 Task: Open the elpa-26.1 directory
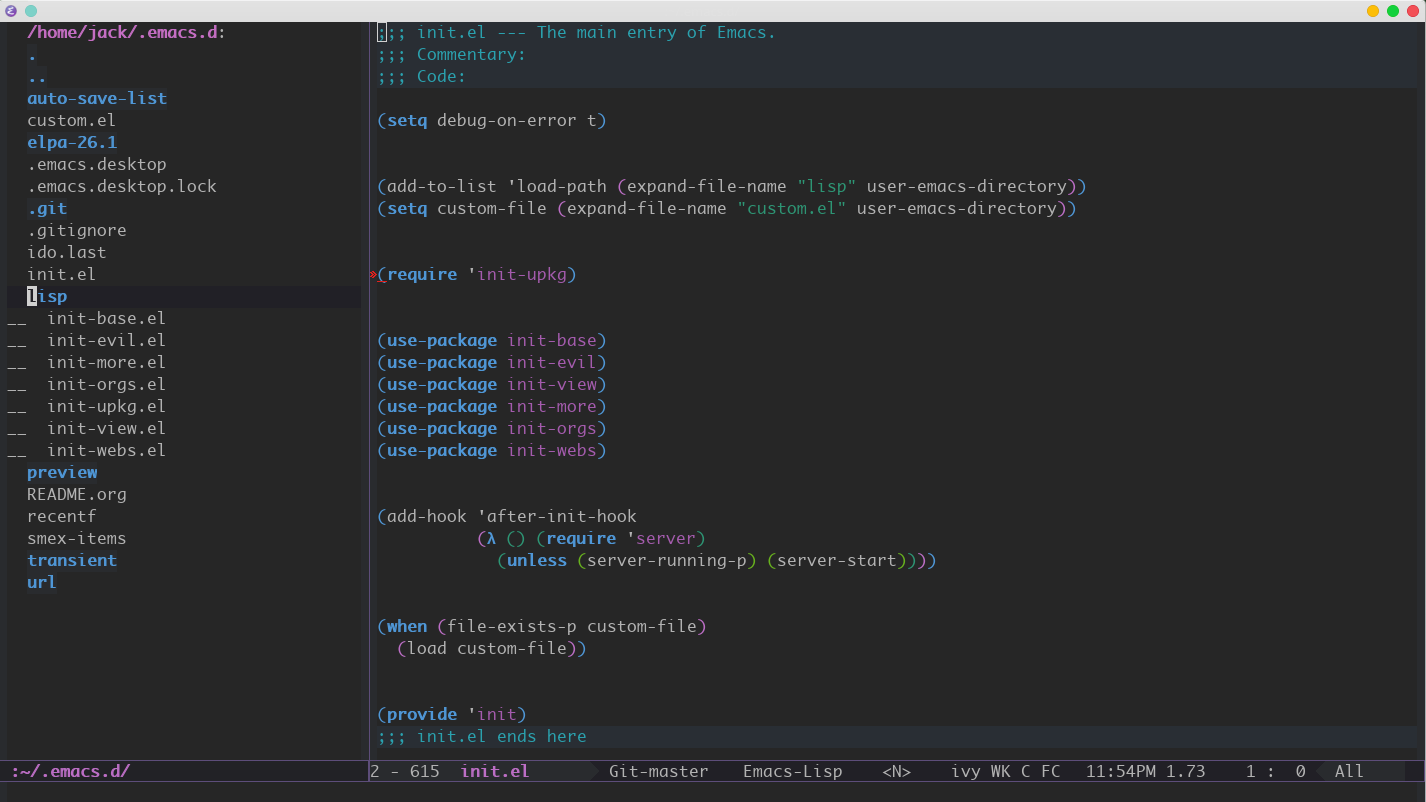[x=72, y=142]
